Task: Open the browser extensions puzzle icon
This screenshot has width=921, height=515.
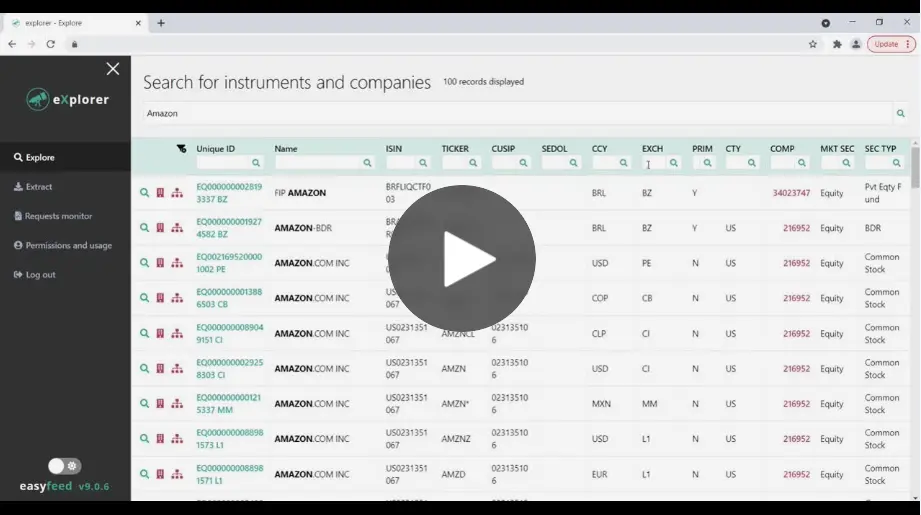Action: 837,44
